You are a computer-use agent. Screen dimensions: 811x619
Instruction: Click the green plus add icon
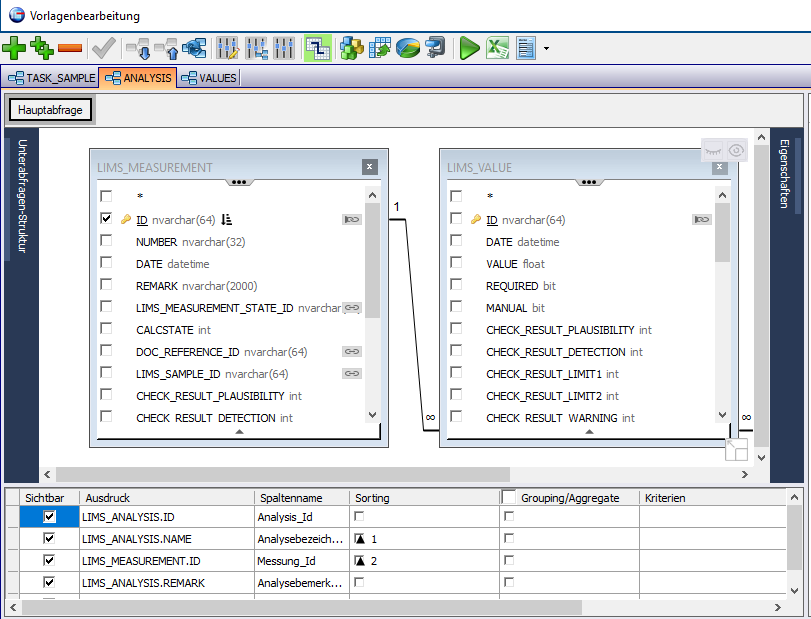pyautogui.click(x=15, y=47)
